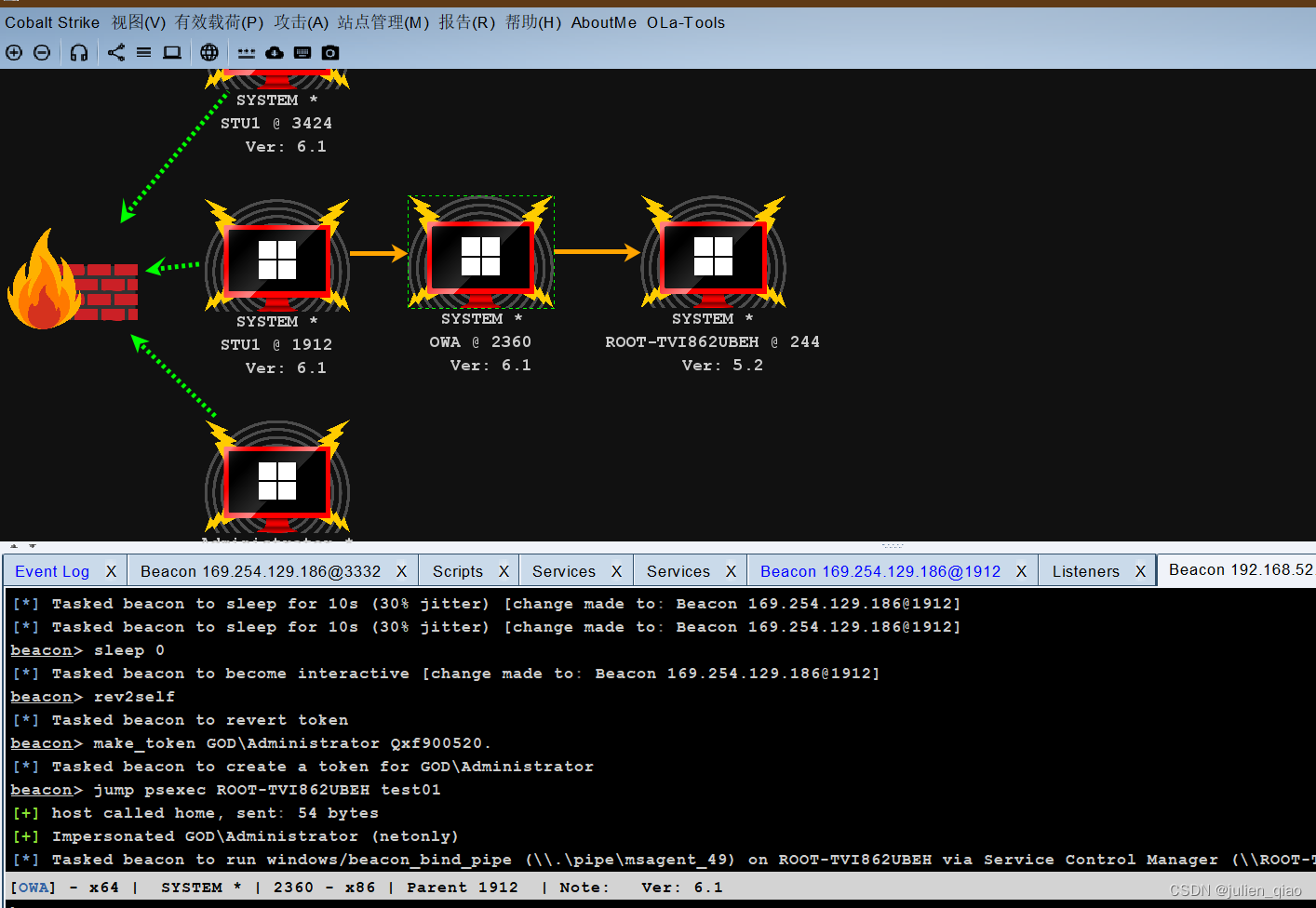Select ROOT-TVI862UBEH @ 244 beacon computer
This screenshot has height=908, width=1316.
click(x=714, y=253)
